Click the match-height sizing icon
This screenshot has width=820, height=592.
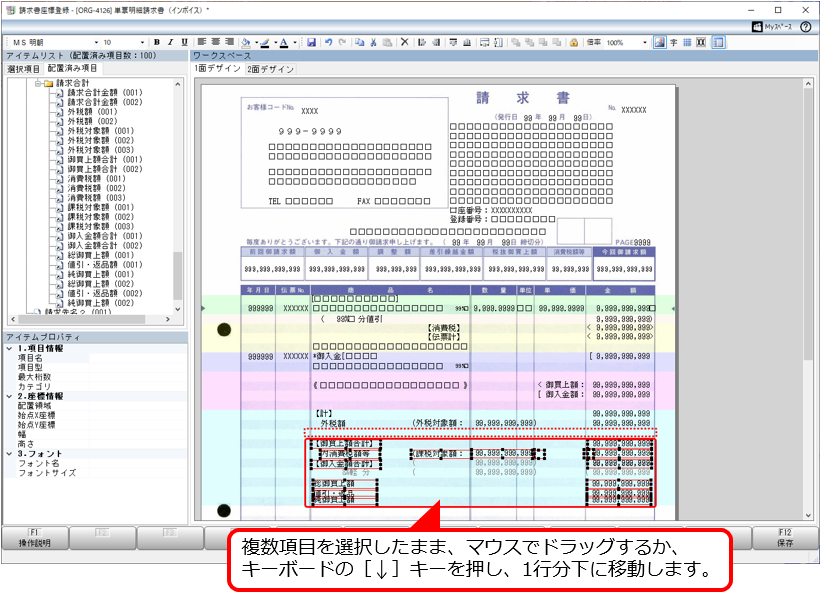498,42
